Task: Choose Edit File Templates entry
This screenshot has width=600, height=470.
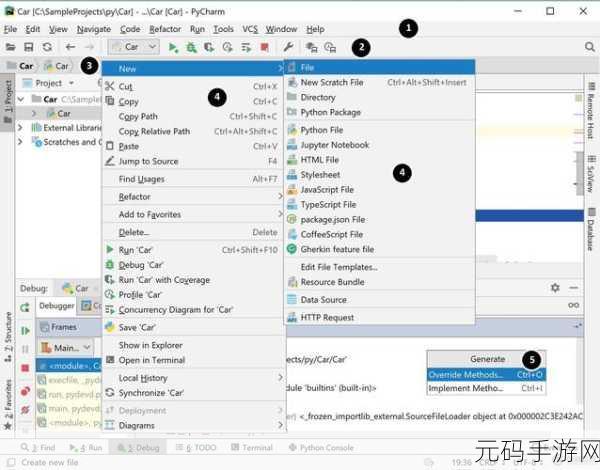Action: 379,267
